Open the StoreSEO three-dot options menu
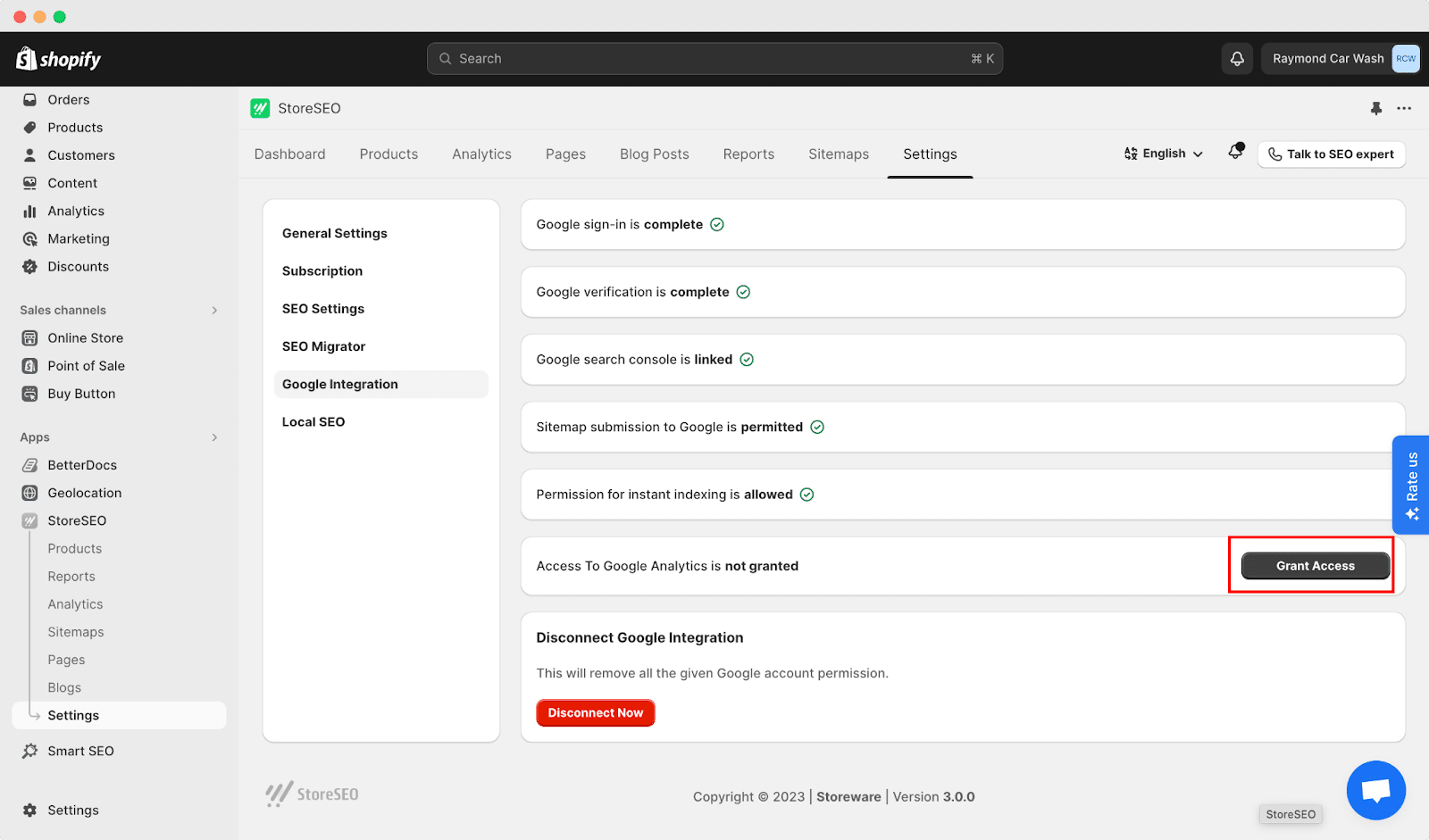Image resolution: width=1429 pixels, height=840 pixels. (x=1404, y=108)
